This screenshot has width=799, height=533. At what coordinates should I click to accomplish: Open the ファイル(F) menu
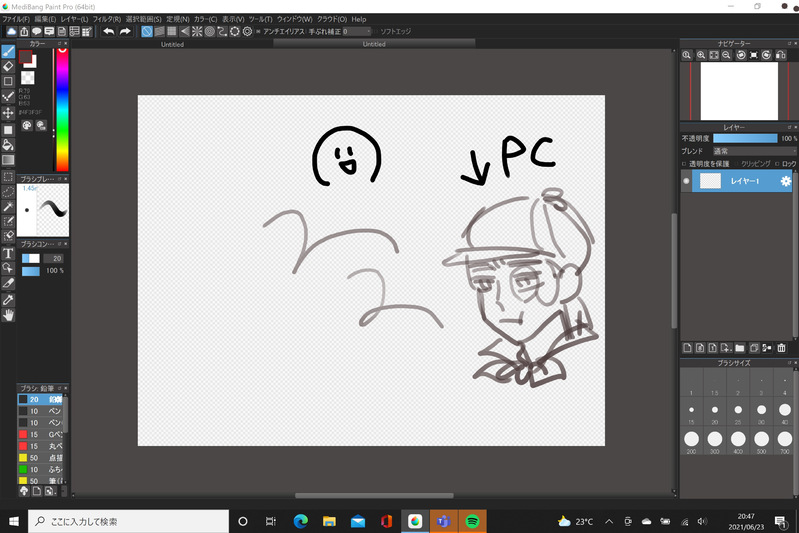[16, 19]
